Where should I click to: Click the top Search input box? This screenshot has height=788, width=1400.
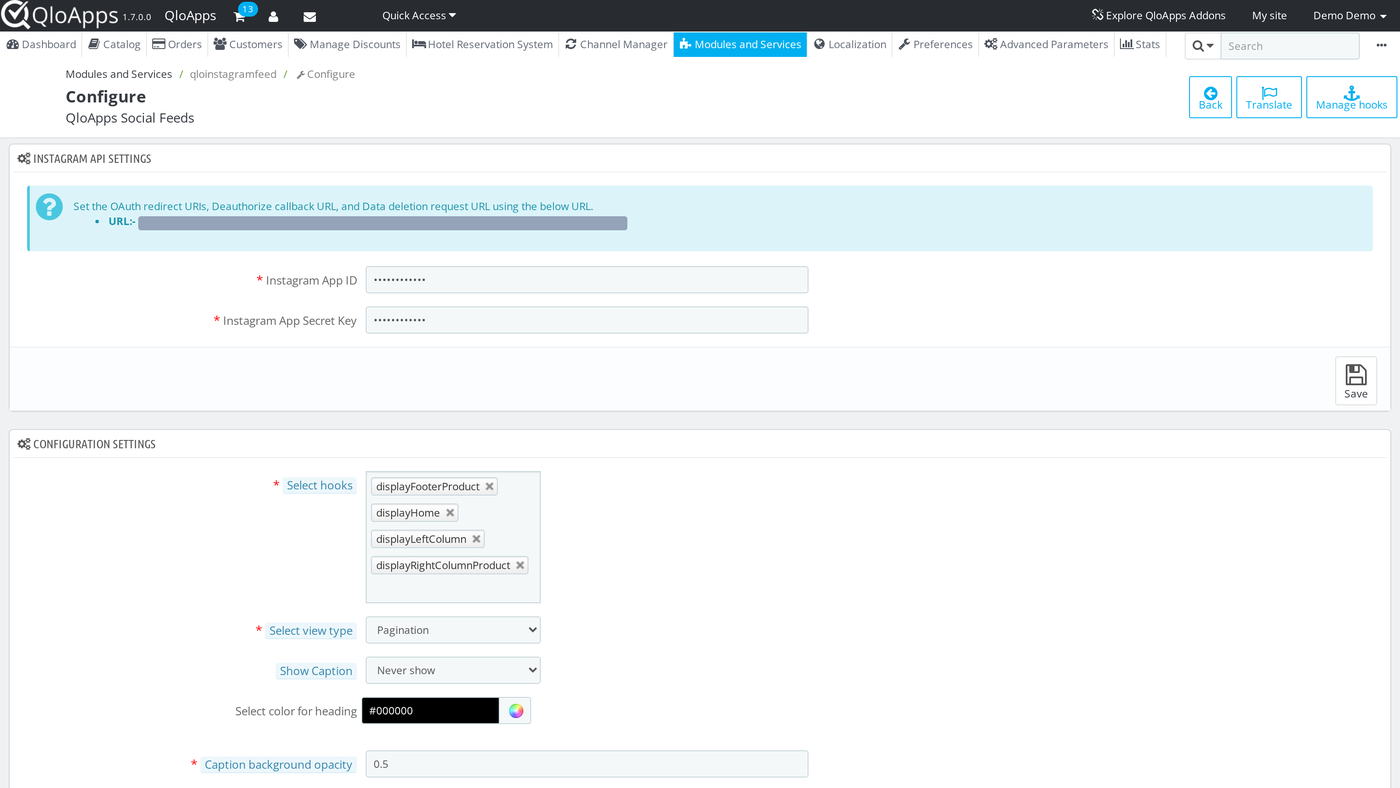pyautogui.click(x=1290, y=46)
